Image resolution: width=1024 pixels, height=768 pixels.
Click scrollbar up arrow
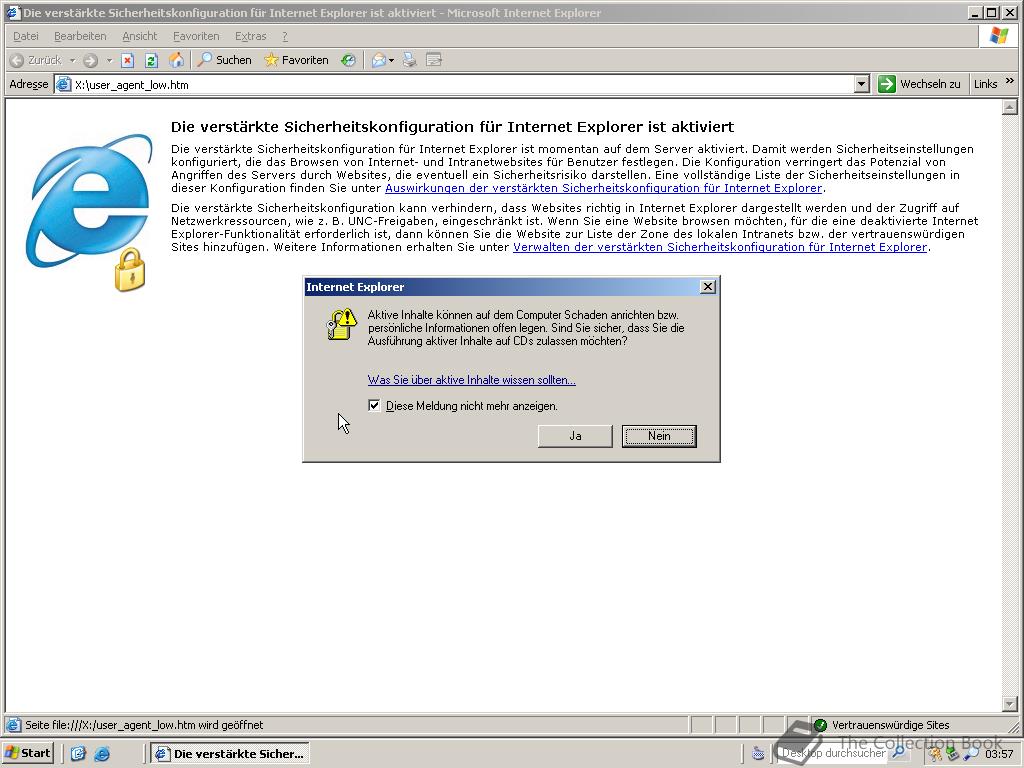[x=1010, y=106]
